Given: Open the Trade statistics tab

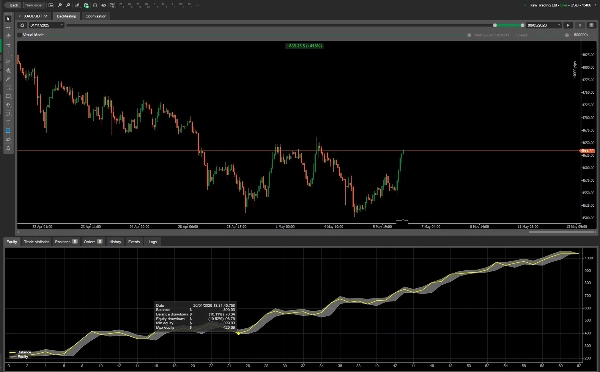Looking at the screenshot, I should click(36, 241).
